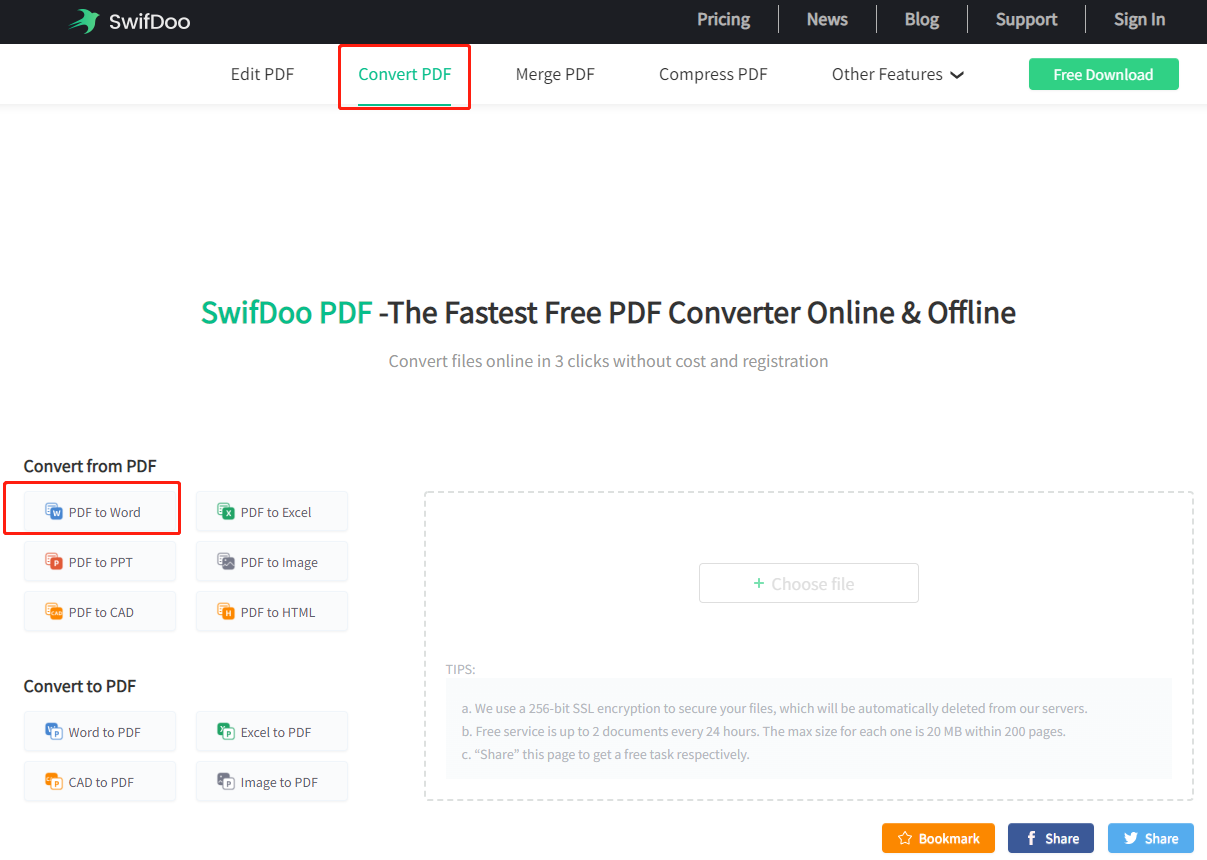Go to the Edit PDF tab
Viewport: 1207px width, 860px height.
click(262, 74)
